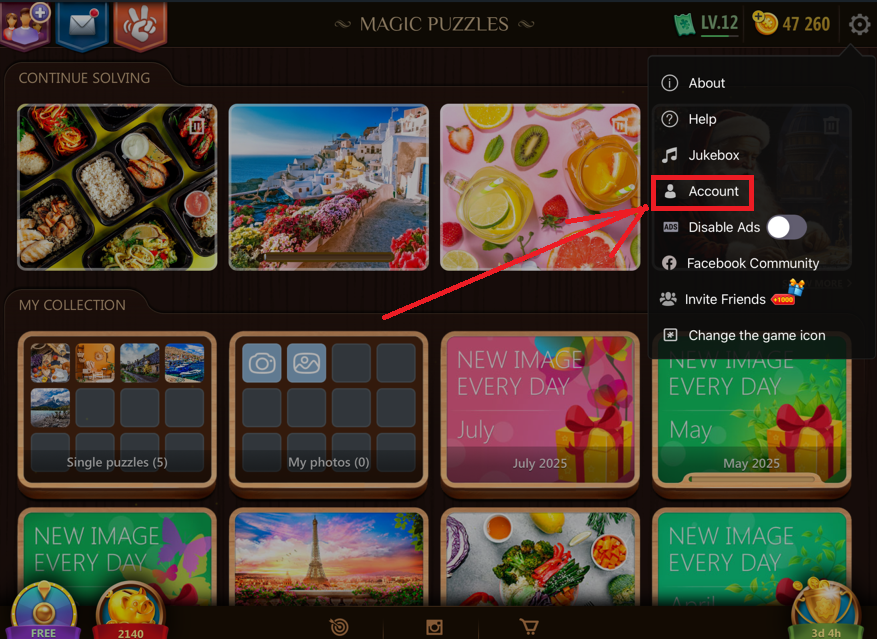Open the gallery image icon in My photos

coord(307,363)
